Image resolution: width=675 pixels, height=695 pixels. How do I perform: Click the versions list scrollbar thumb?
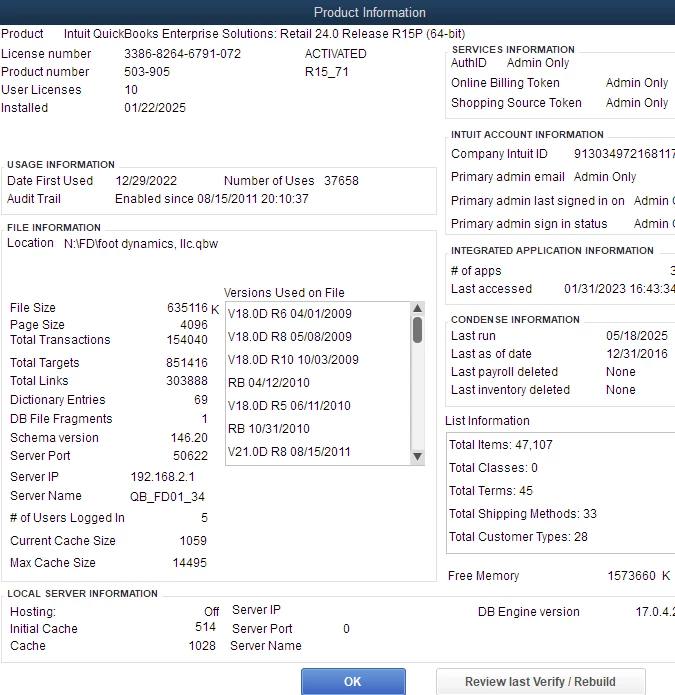pos(417,330)
